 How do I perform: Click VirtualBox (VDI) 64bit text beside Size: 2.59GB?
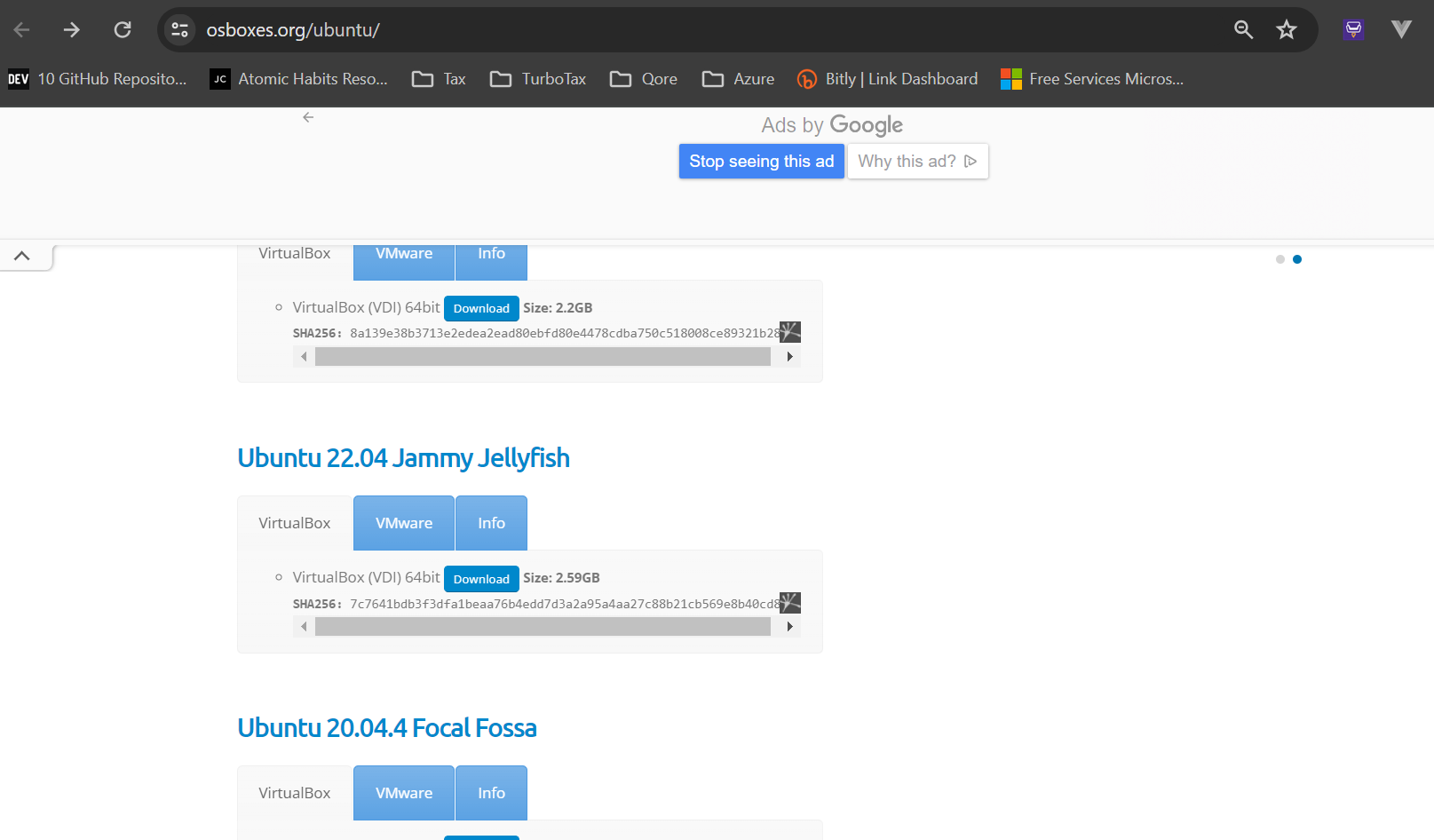[367, 577]
